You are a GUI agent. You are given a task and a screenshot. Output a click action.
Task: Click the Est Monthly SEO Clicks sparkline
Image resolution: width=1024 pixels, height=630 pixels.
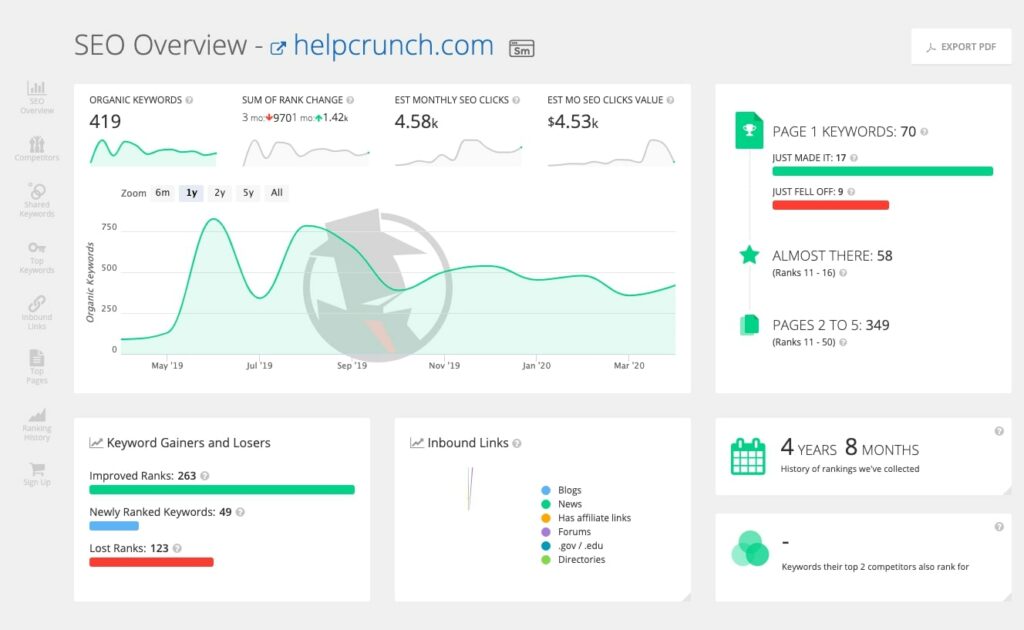(x=458, y=152)
